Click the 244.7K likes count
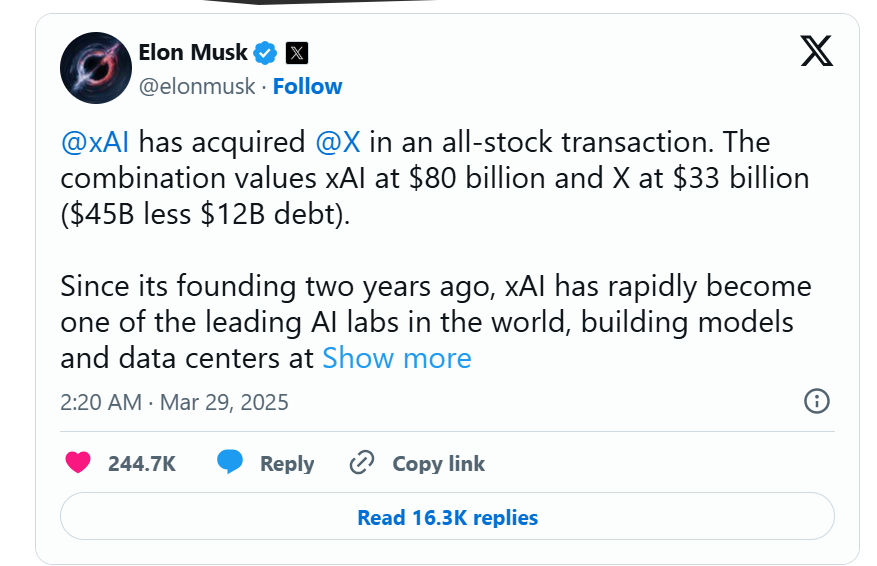877x566 pixels. pyautogui.click(x=142, y=464)
